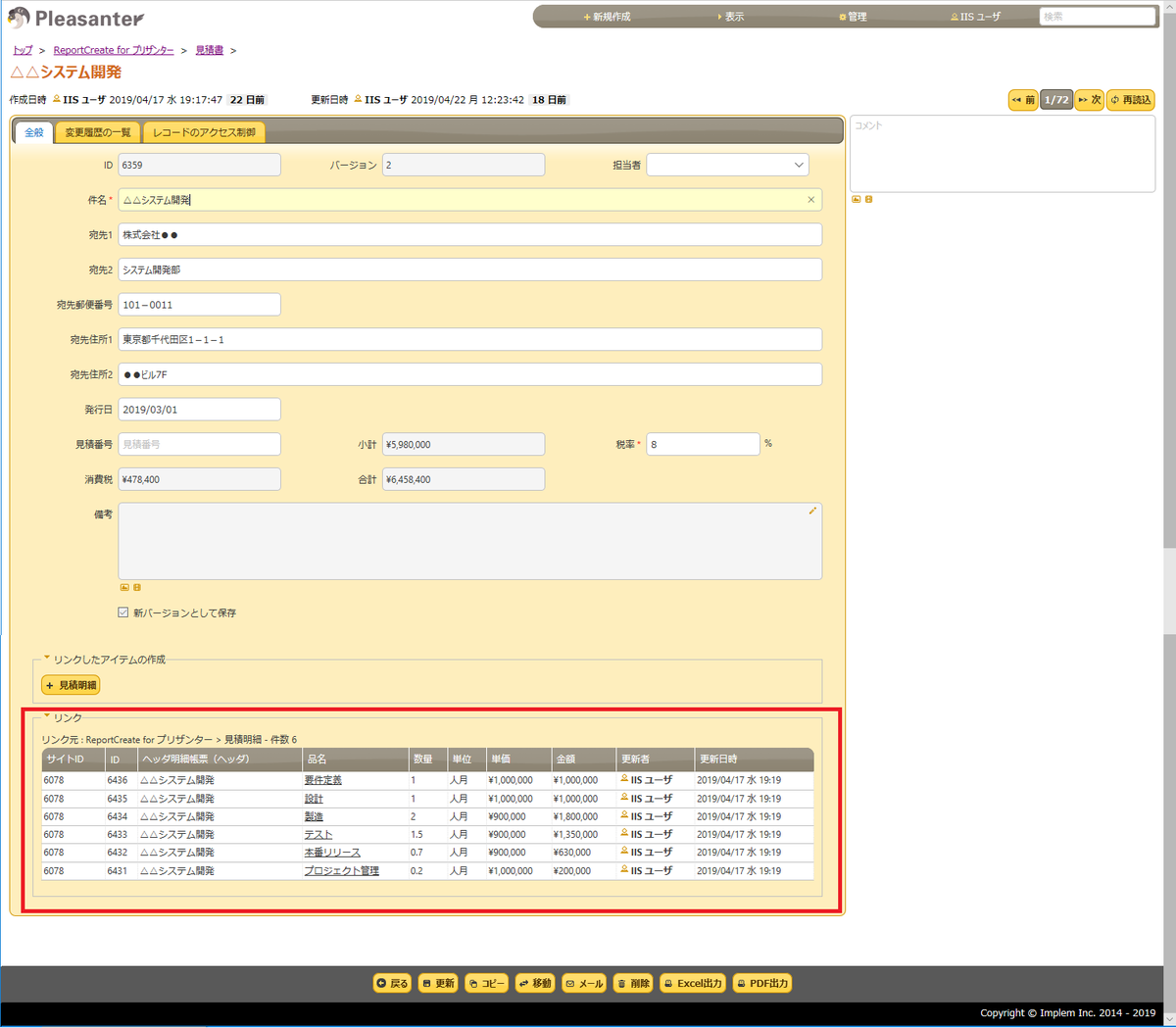This screenshot has height=1028, width=1176.
Task: Click the pencil edit icon in 備考
Action: [x=812, y=511]
